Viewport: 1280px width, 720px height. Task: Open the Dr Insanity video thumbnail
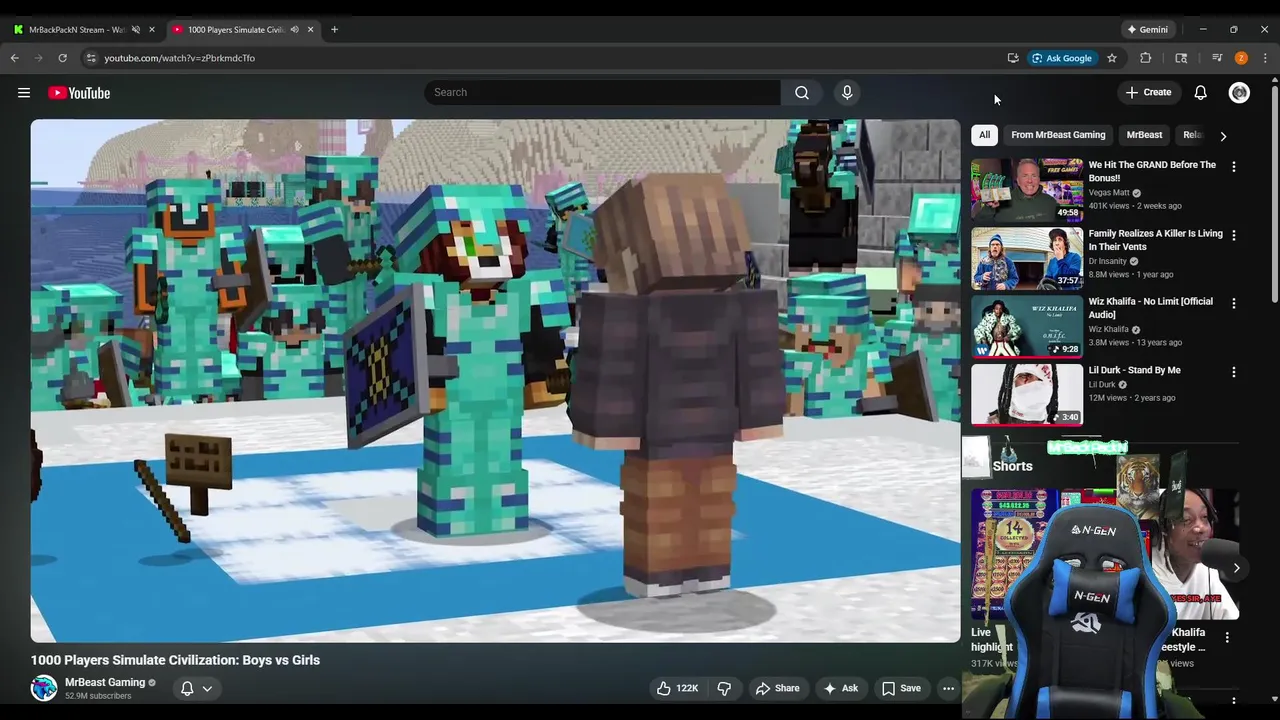pyautogui.click(x=1027, y=257)
